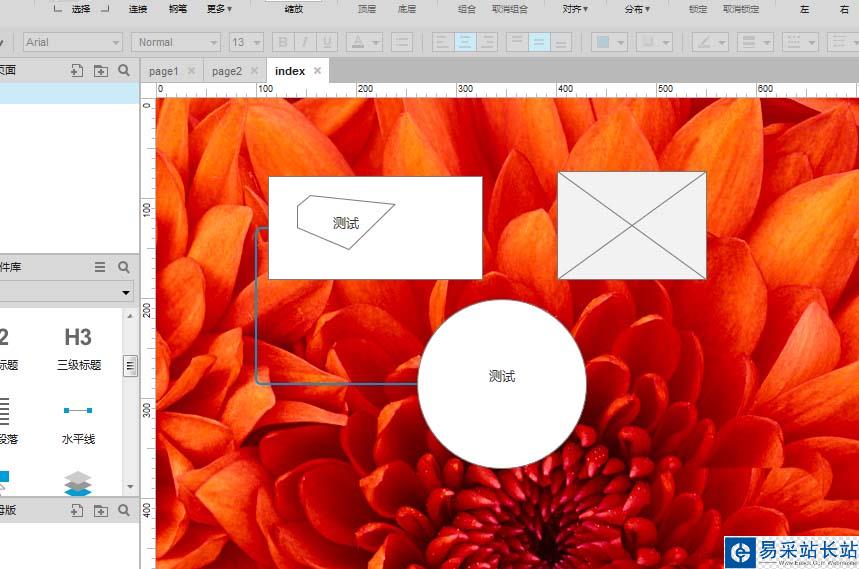This screenshot has height=569, width=859.
Task: Select the paragraph widget icon
Action: pos(4,411)
